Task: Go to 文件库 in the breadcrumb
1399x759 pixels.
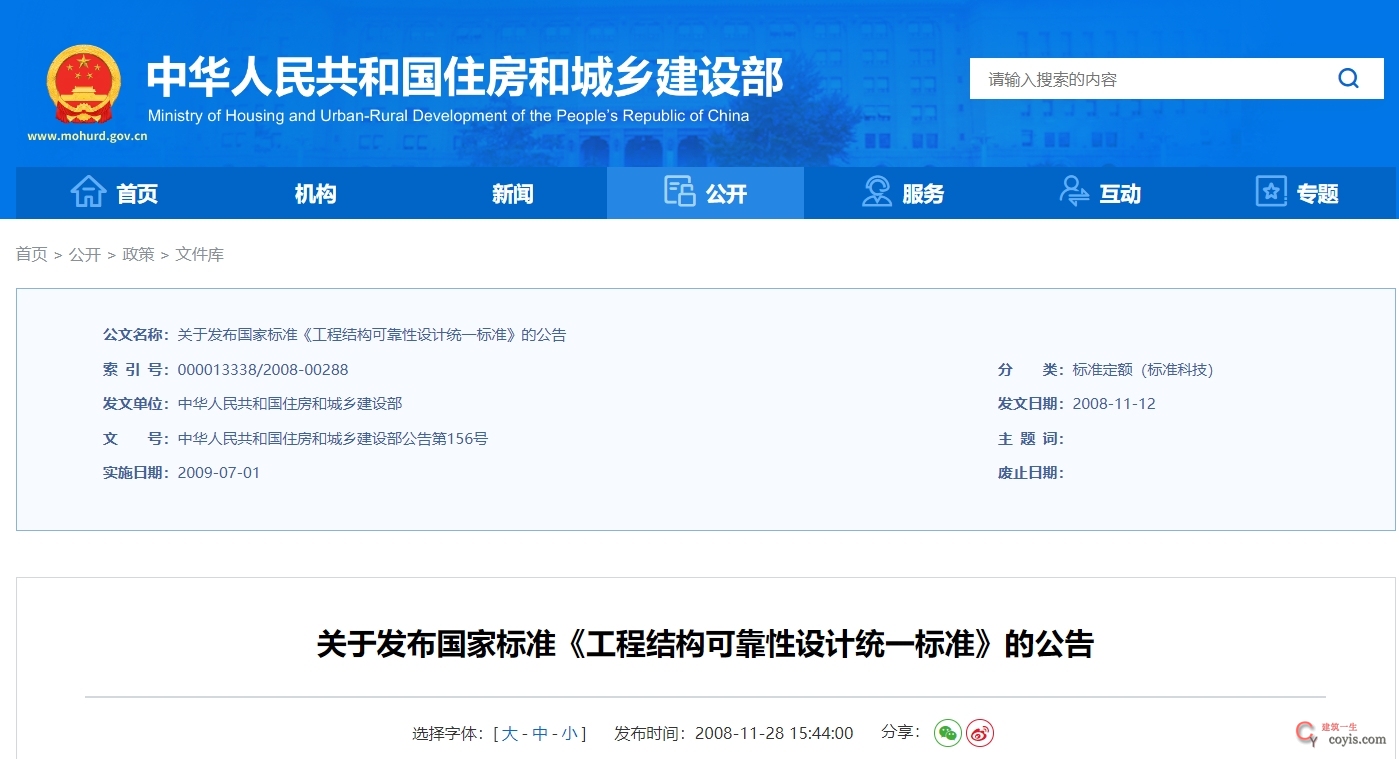Action: [200, 254]
